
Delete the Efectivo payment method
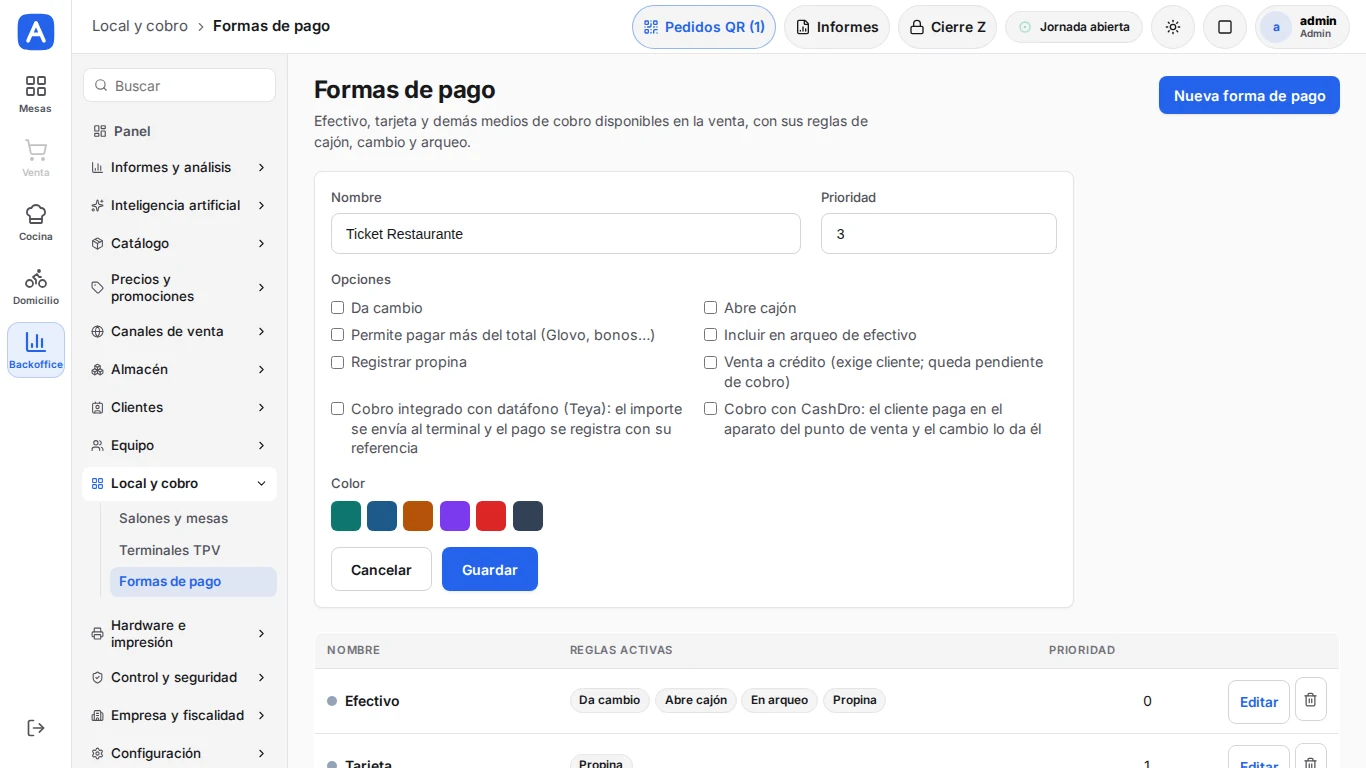[x=1311, y=700]
